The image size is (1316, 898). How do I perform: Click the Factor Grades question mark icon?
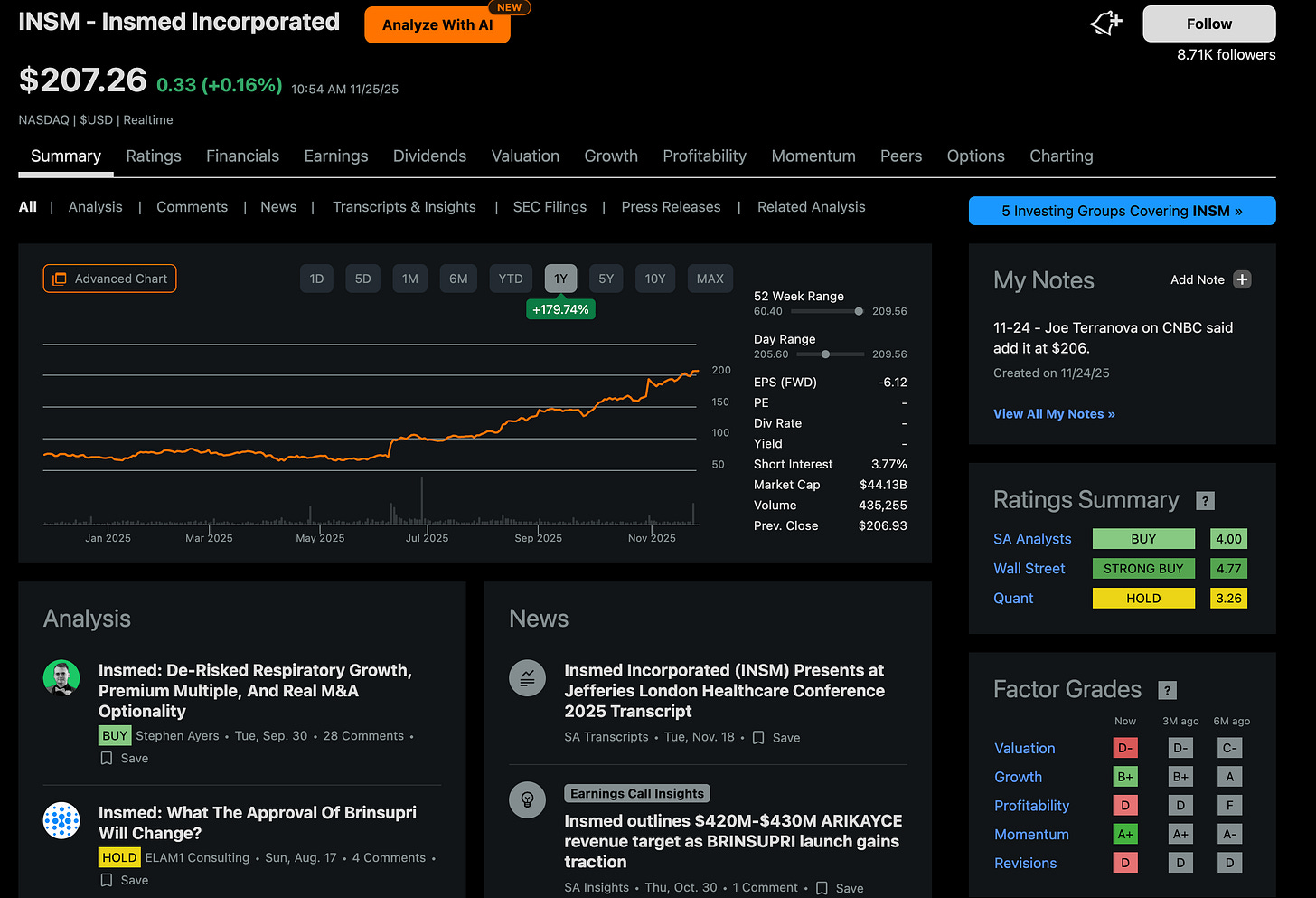coord(1167,690)
